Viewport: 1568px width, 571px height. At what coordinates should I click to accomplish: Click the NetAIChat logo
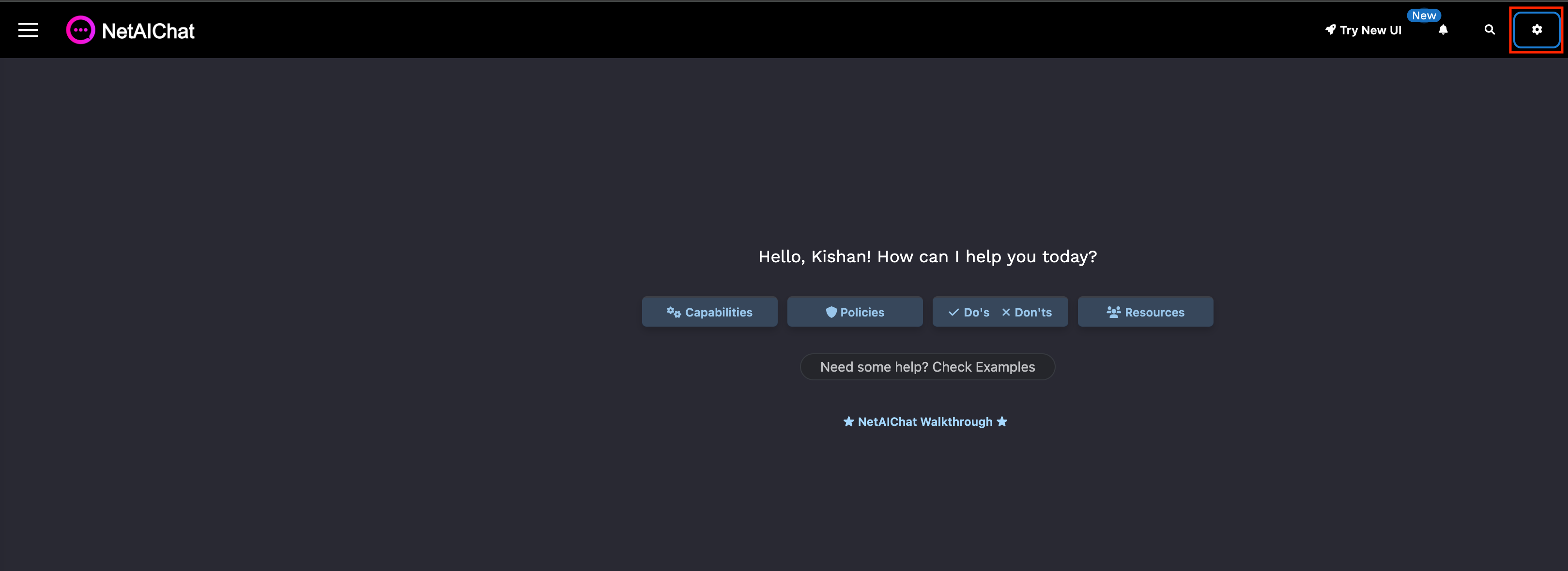pyautogui.click(x=130, y=30)
